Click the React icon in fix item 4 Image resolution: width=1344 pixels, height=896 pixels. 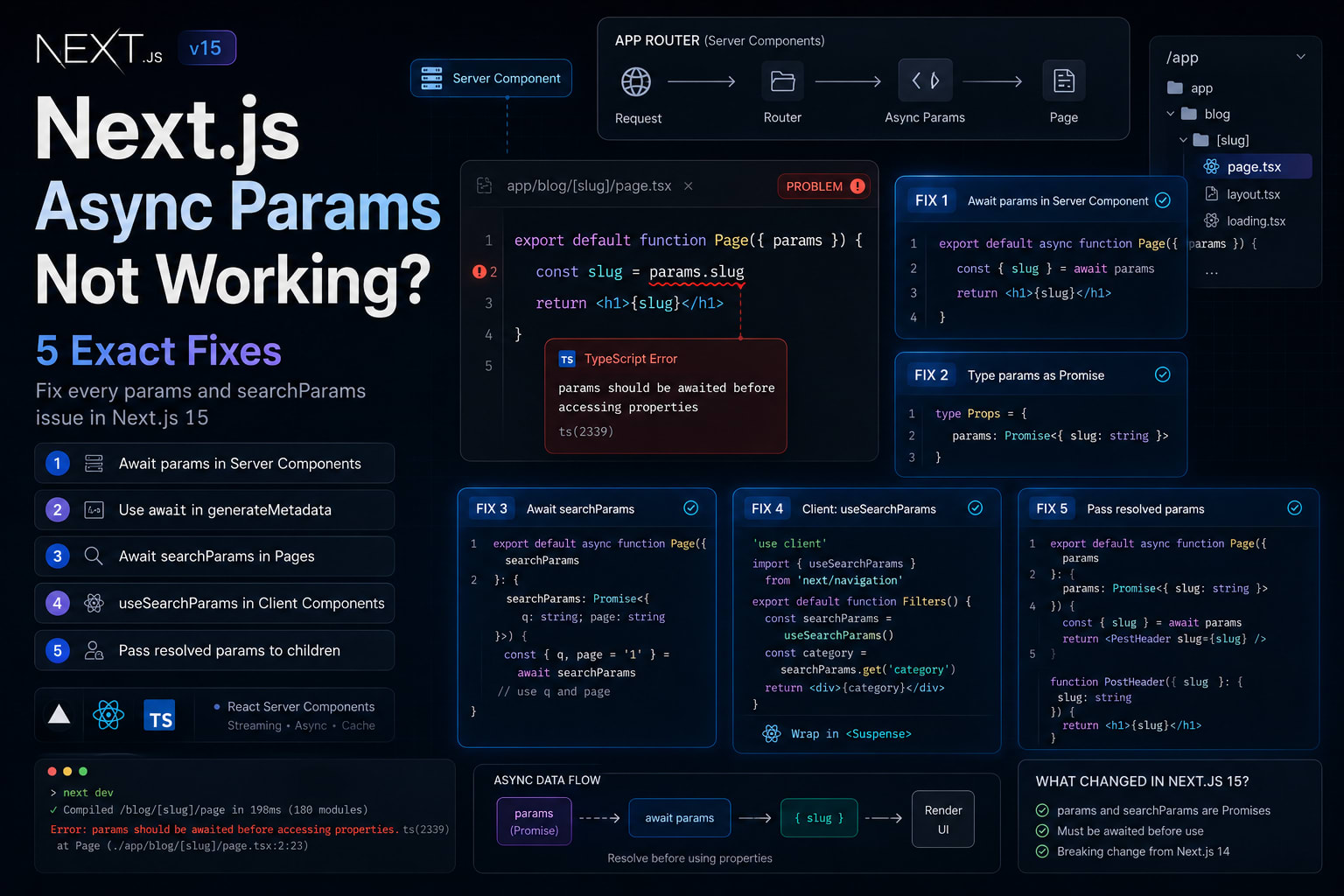[x=94, y=603]
